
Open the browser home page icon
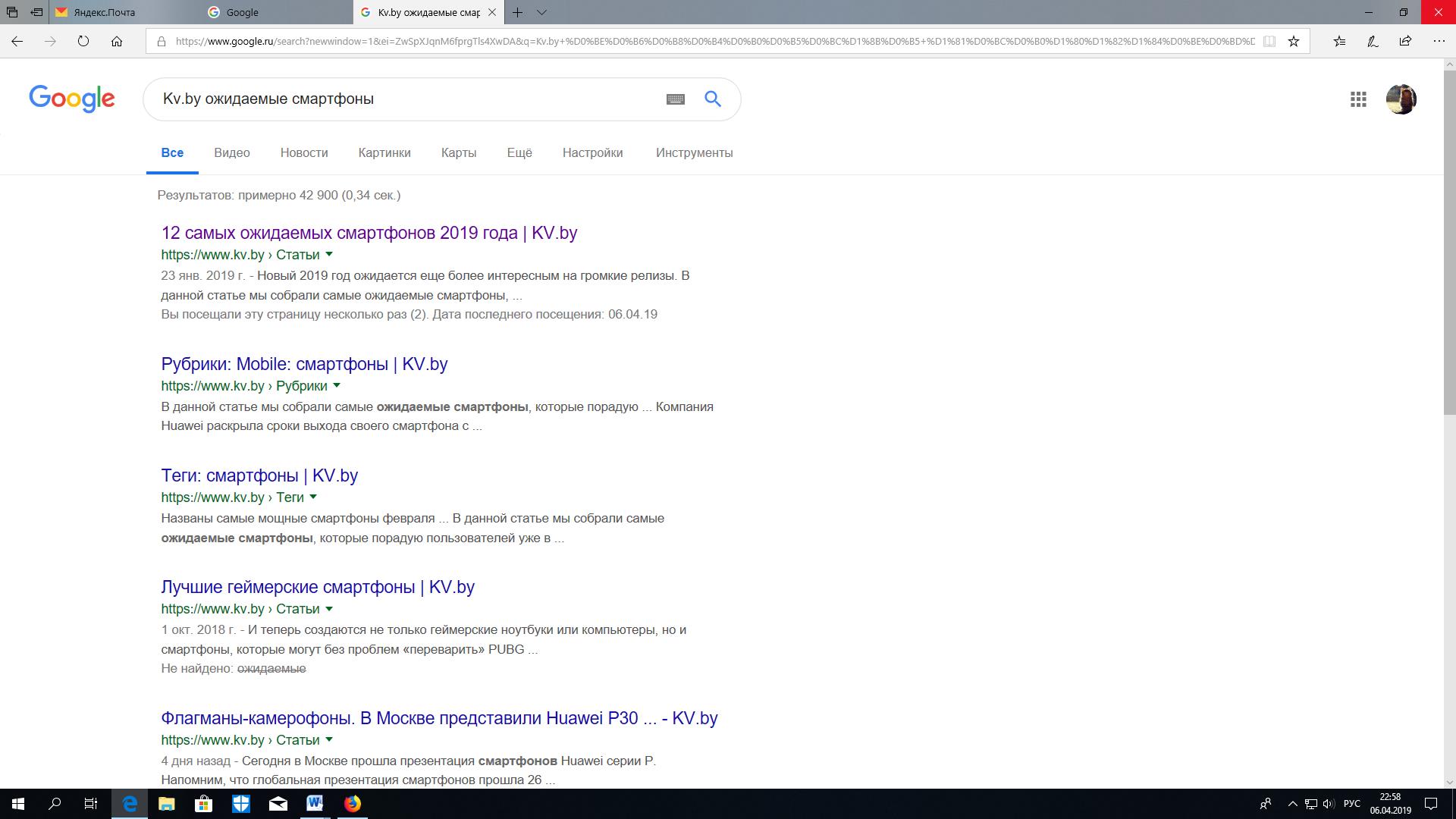pos(117,42)
